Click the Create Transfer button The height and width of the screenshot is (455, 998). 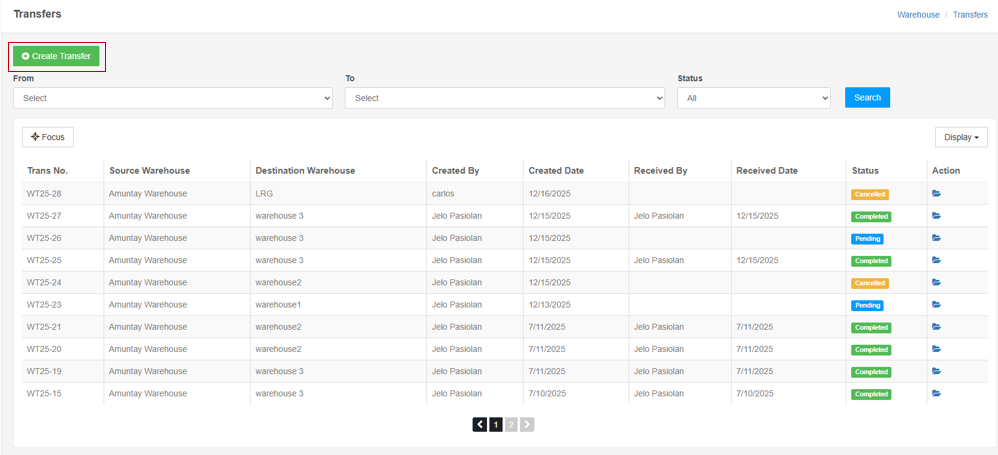click(x=57, y=57)
